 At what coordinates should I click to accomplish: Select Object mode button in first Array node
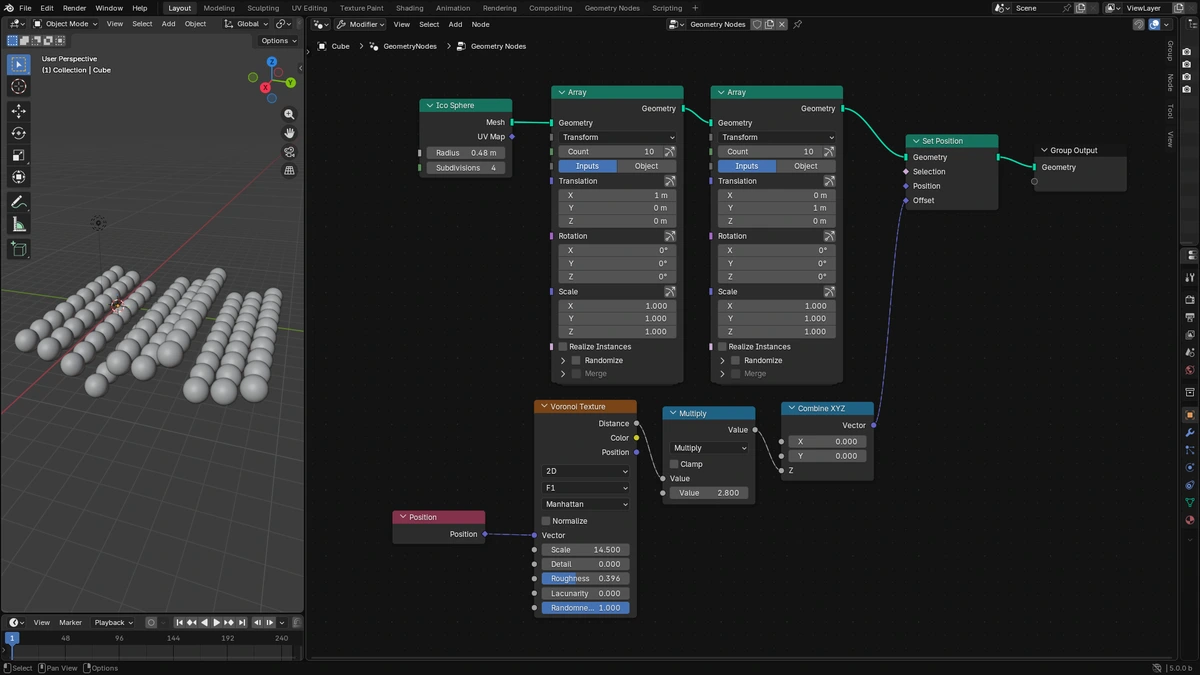click(646, 166)
